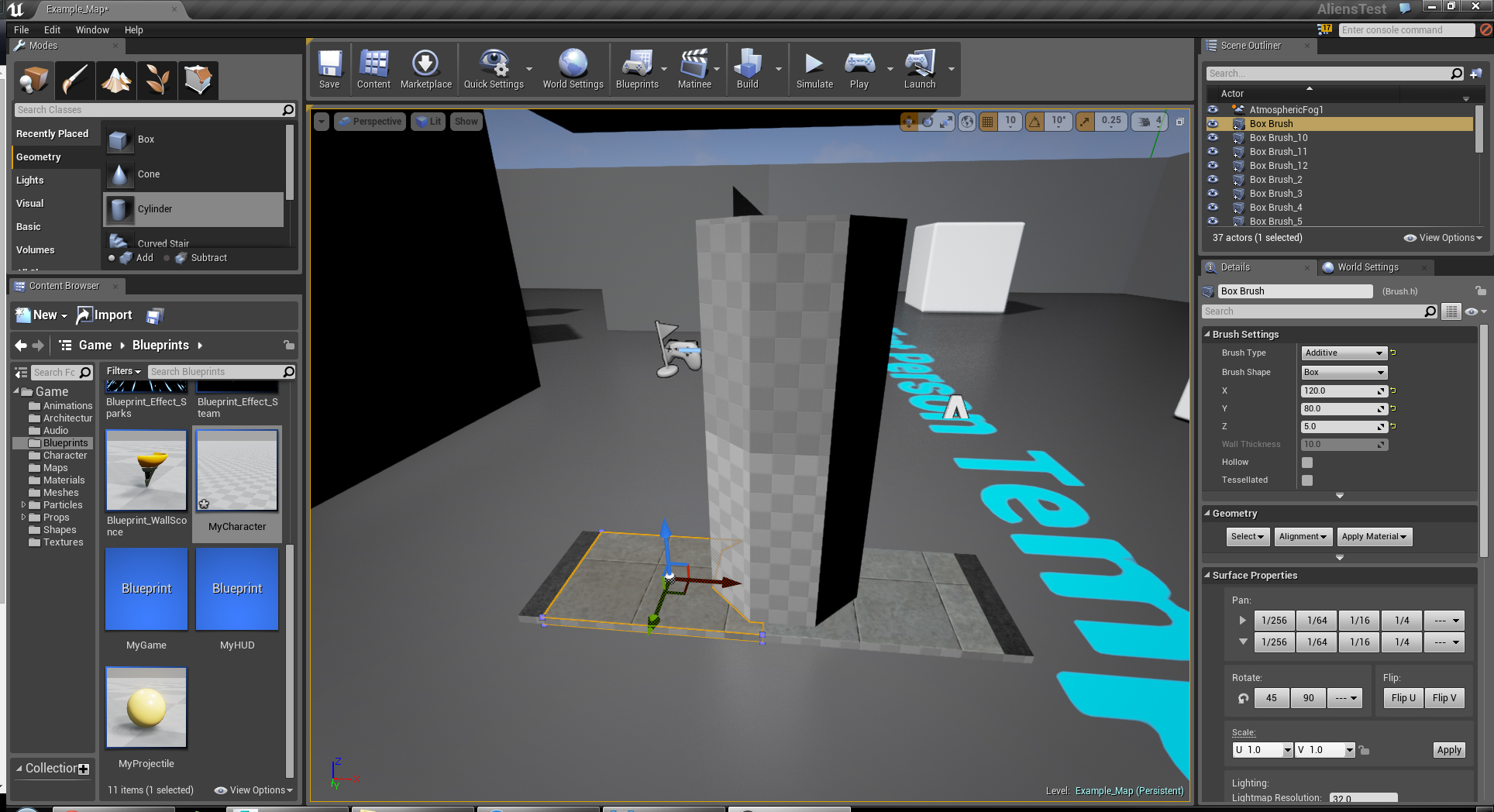Start Simulate mode
This screenshot has width=1494, height=812.
(x=814, y=69)
